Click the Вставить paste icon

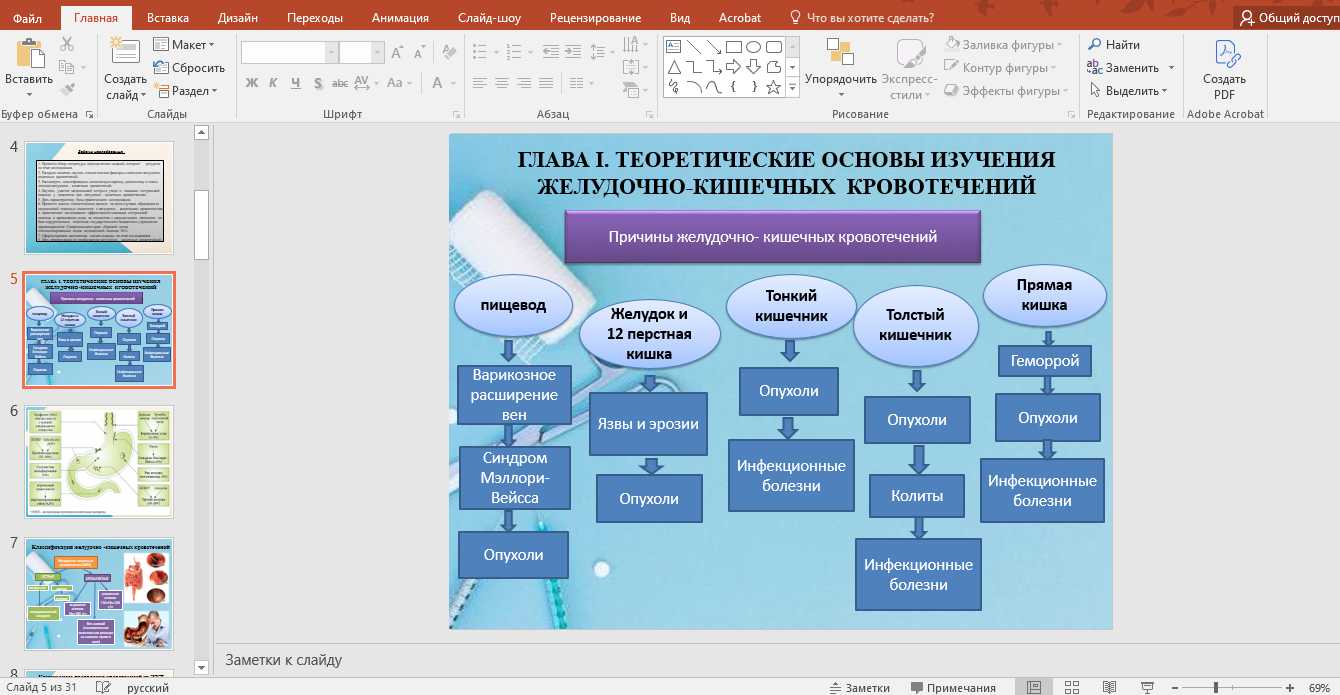coord(28,52)
